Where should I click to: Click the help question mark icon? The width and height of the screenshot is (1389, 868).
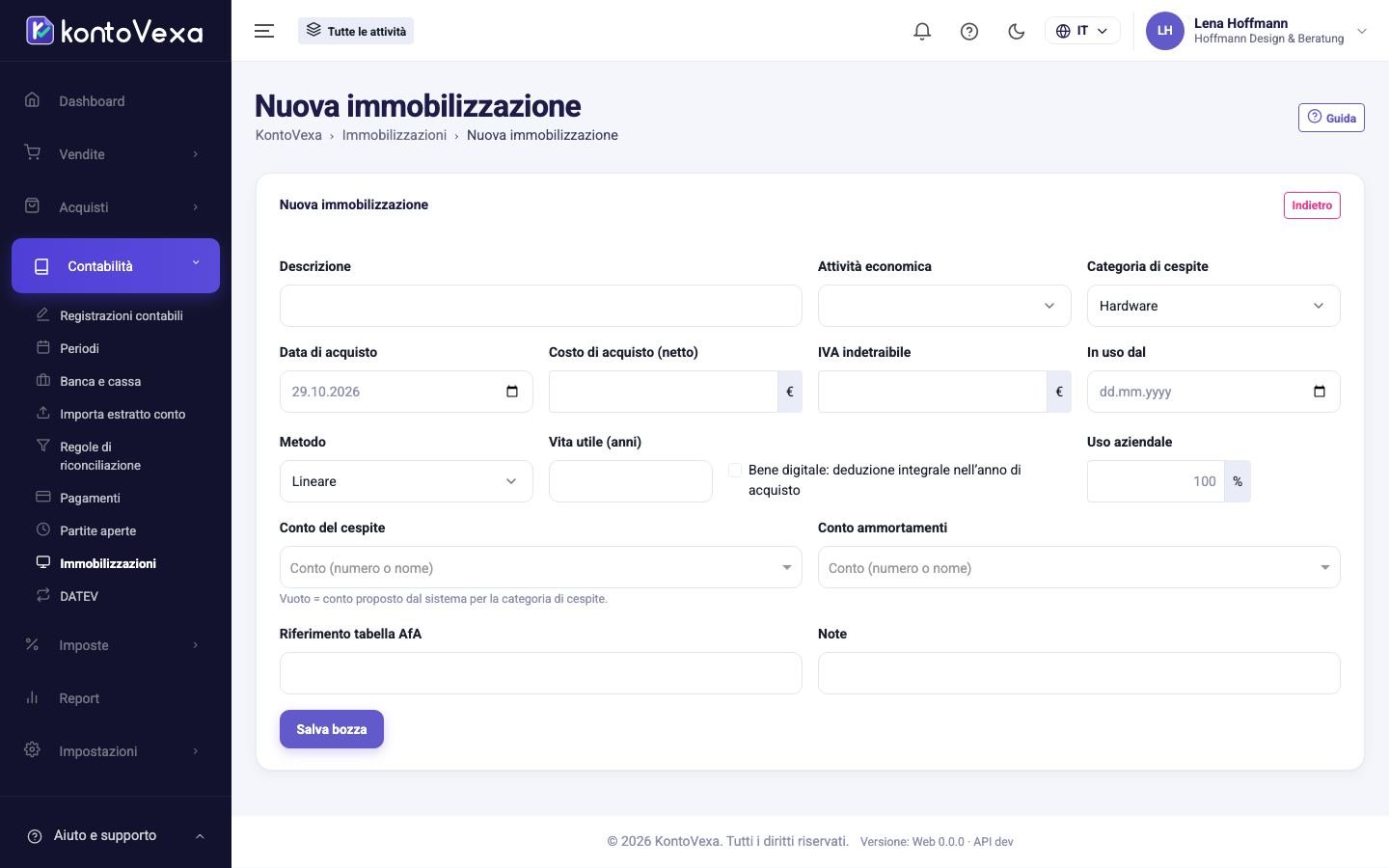coord(969,31)
